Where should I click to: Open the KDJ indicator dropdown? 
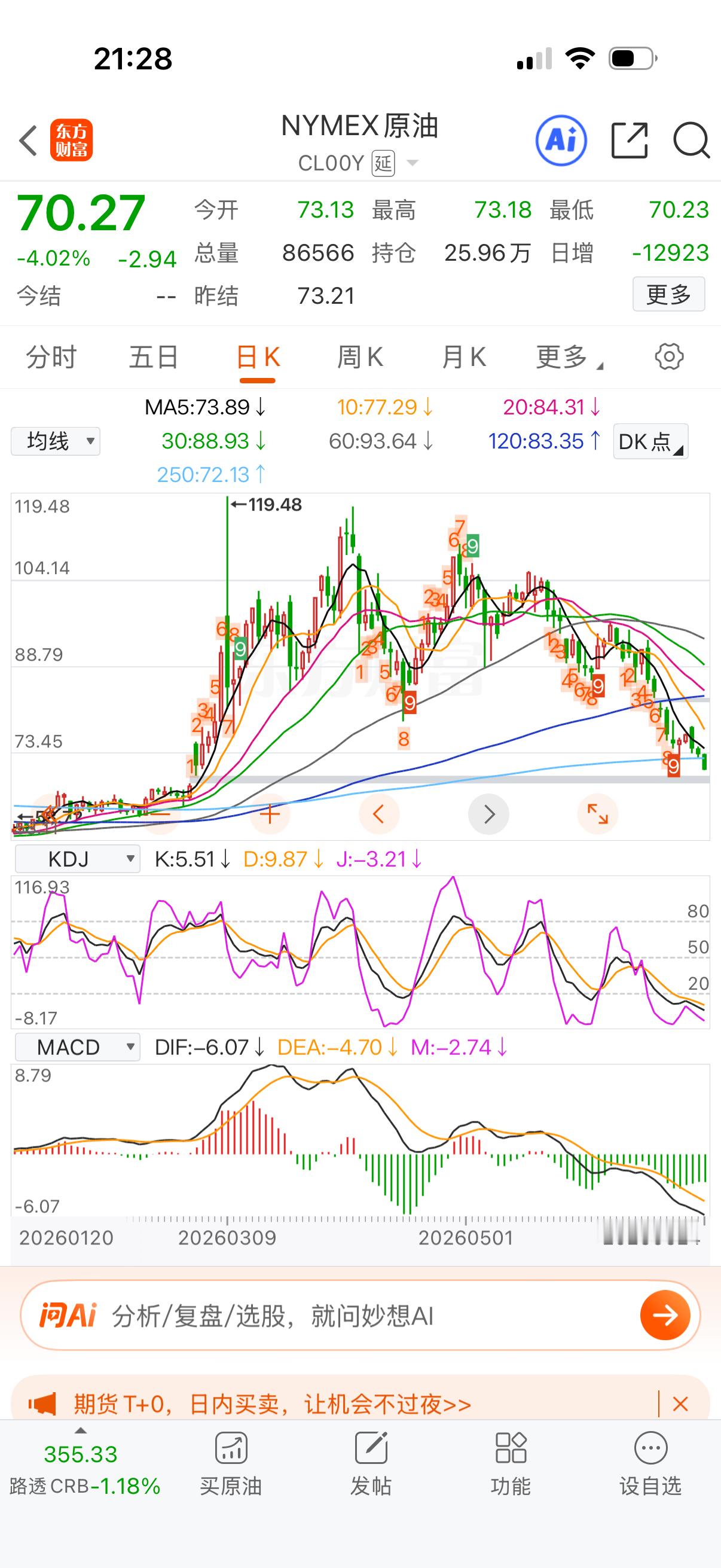77,859
